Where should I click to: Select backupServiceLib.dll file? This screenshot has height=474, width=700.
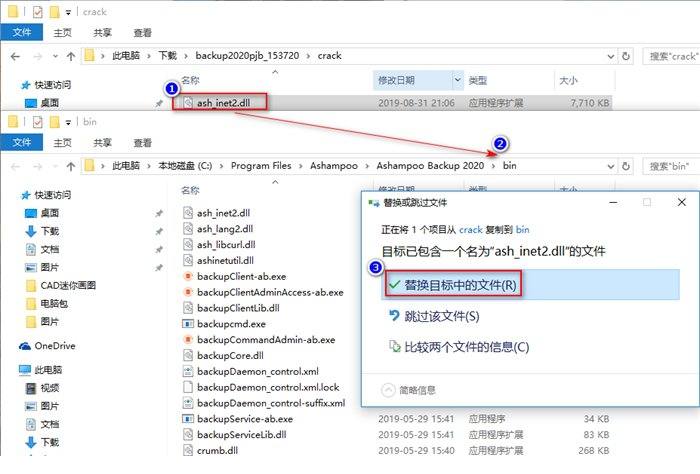[242, 435]
